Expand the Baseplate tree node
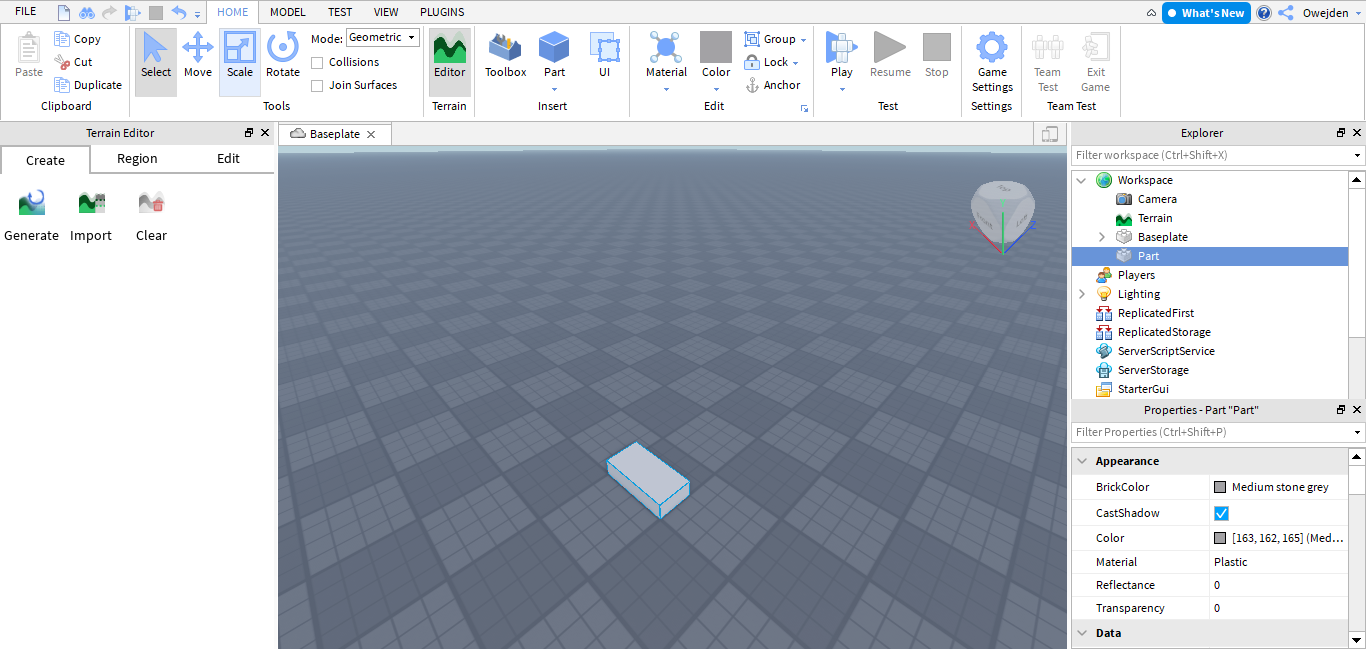 [1102, 237]
